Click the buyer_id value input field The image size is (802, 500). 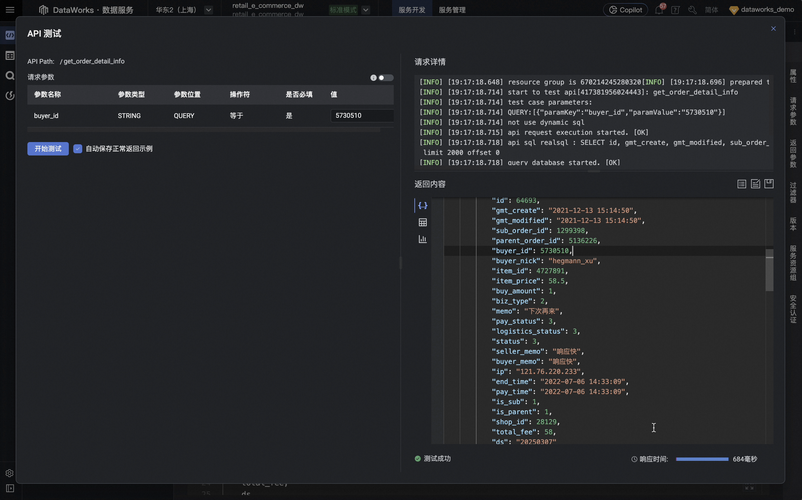(361, 116)
